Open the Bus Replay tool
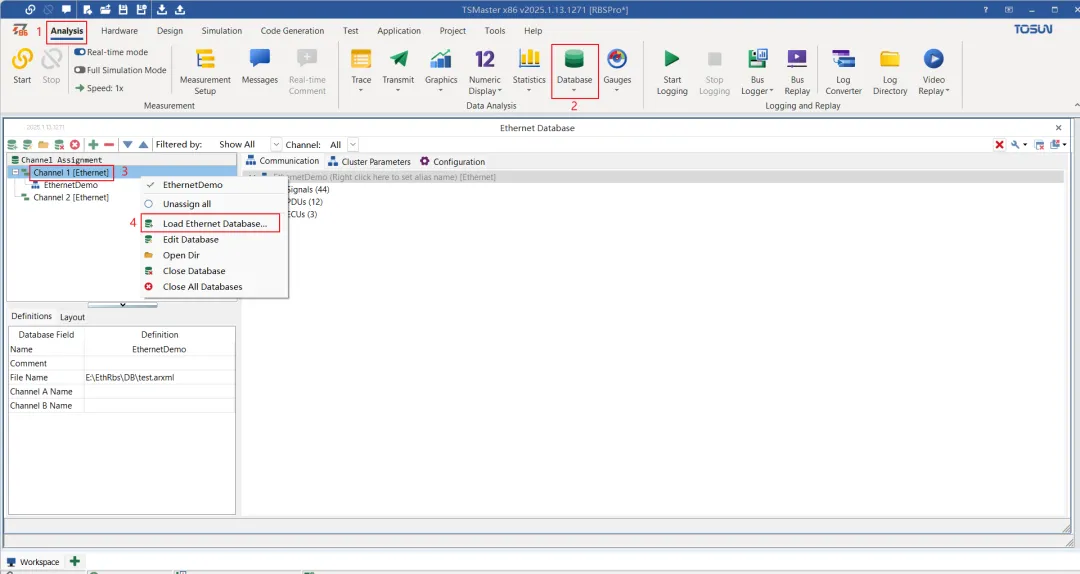Viewport: 1080px width, 574px height. [797, 59]
